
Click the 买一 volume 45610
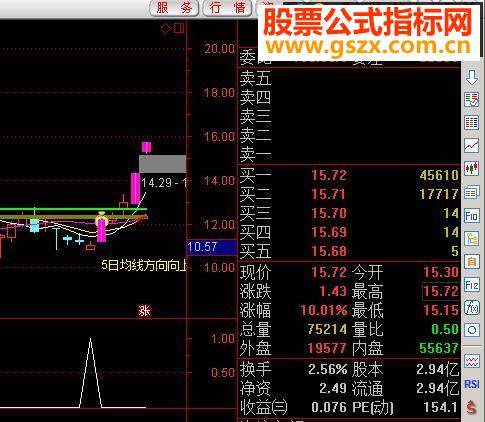[439, 175]
